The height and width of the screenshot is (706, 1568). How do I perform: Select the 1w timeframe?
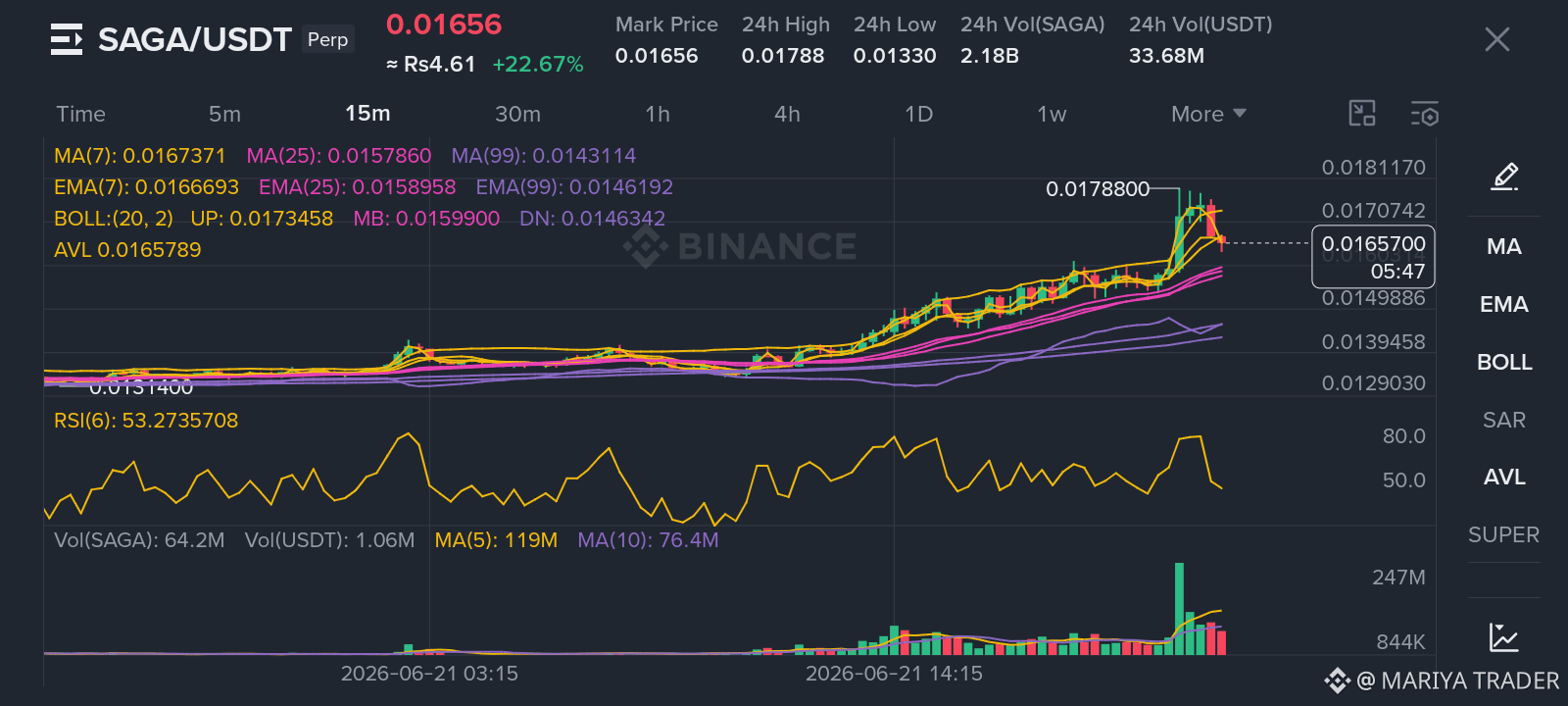(1052, 114)
